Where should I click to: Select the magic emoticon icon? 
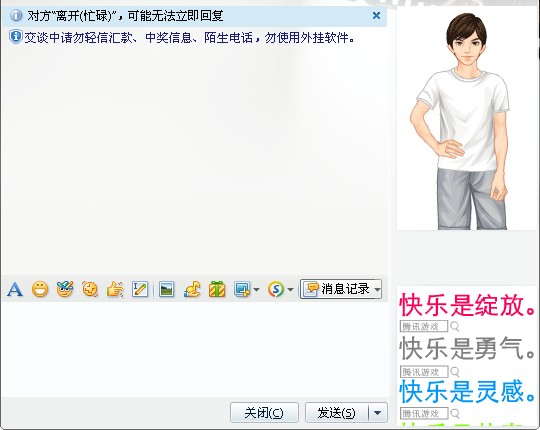65,289
